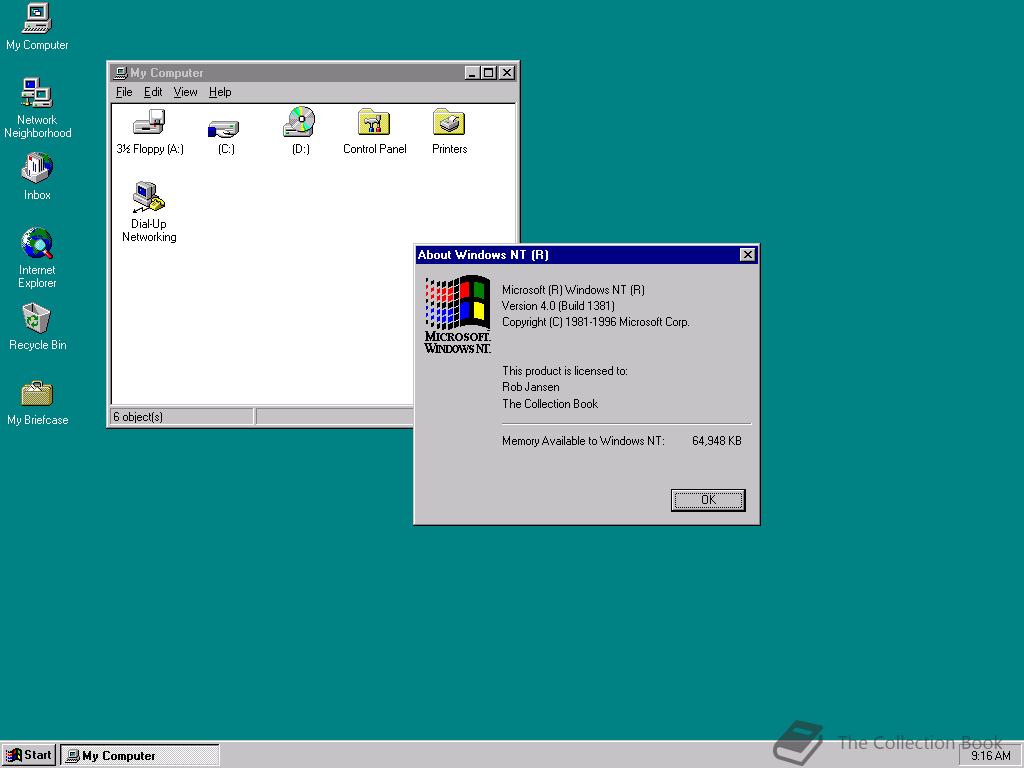The width and height of the screenshot is (1024, 768).
Task: Select the My Computer taskbar button
Action: coord(140,755)
